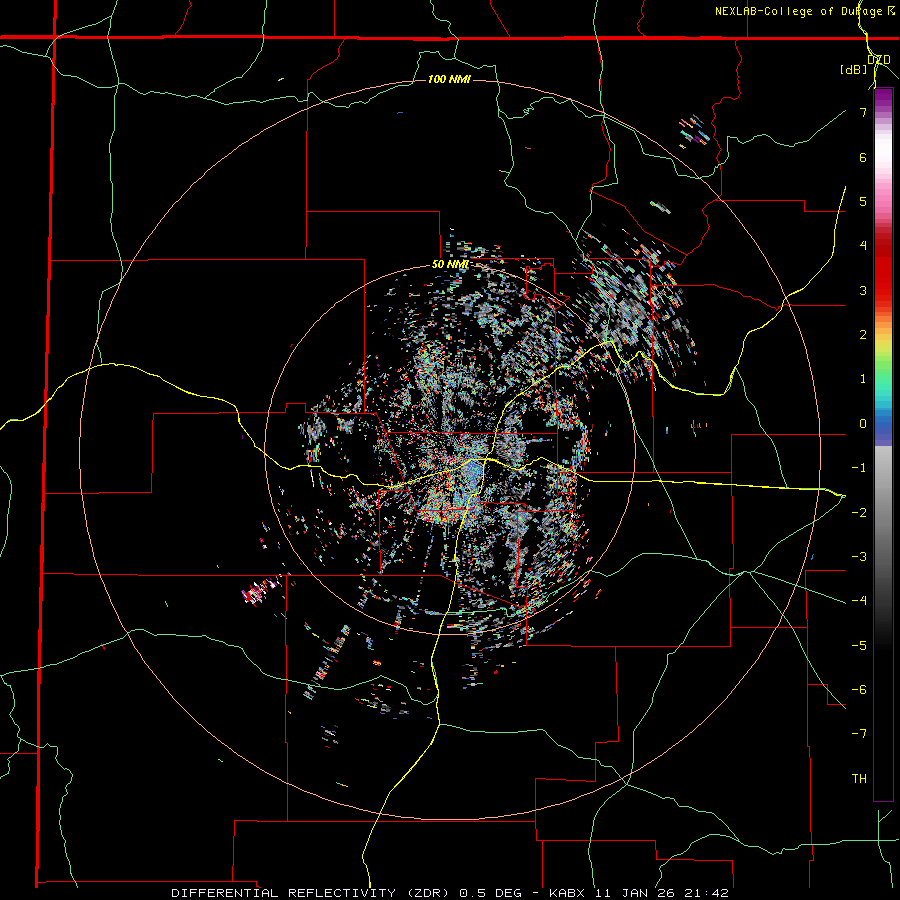Click the "[dB]" unit label
This screenshot has width=900, height=900.
[x=854, y=69]
